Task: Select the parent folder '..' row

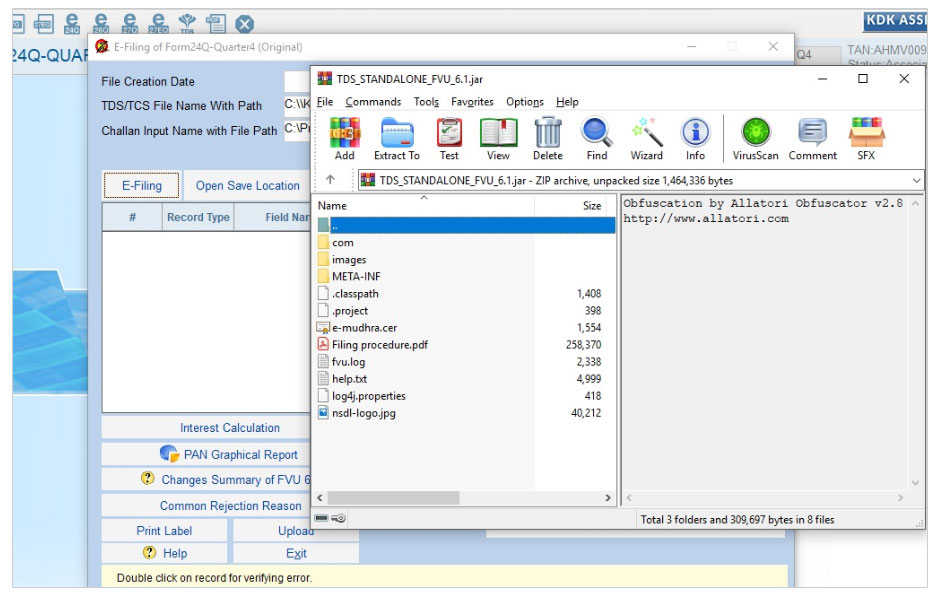Action: coord(465,225)
